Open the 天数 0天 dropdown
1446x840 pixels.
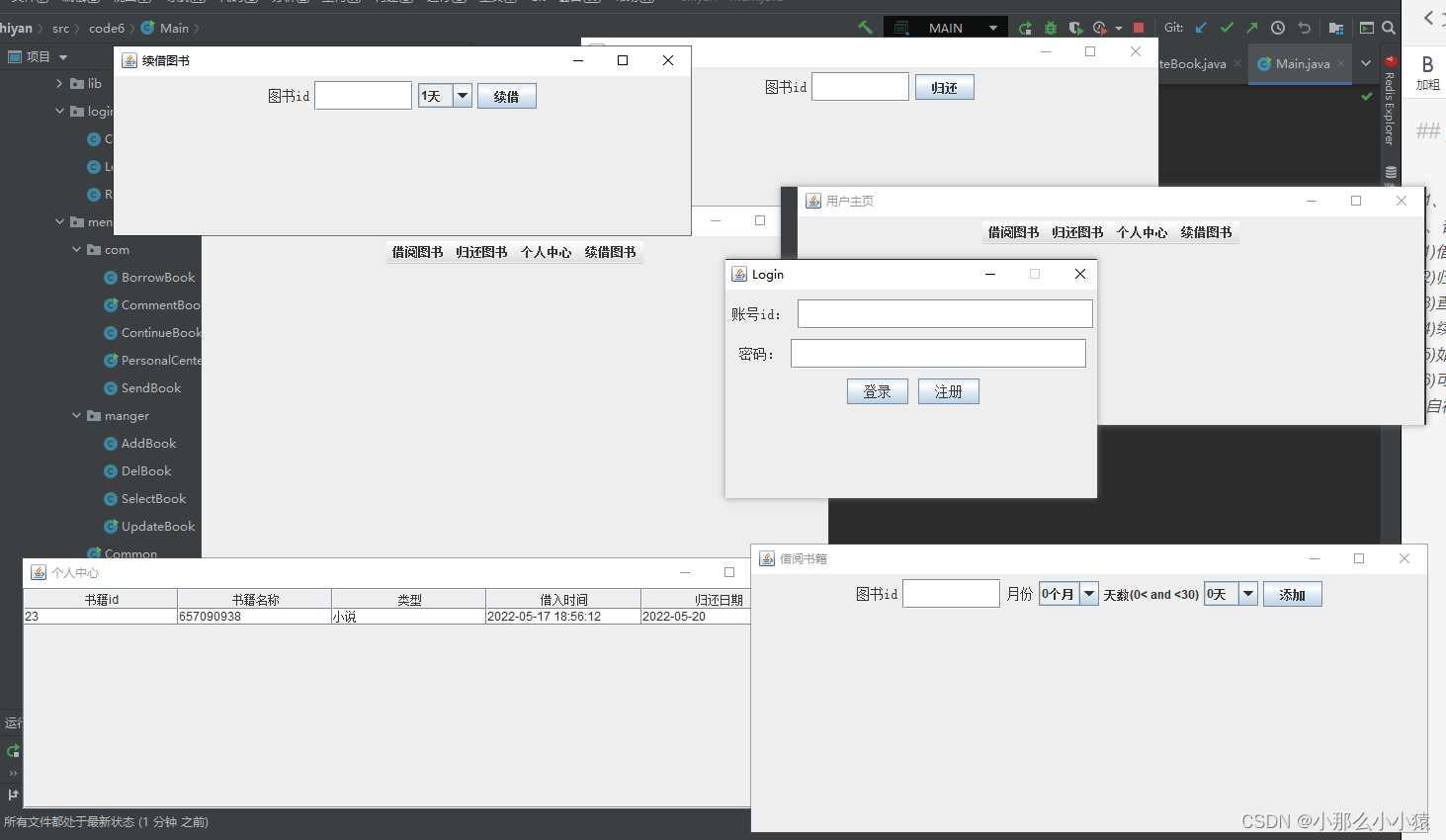point(1248,594)
